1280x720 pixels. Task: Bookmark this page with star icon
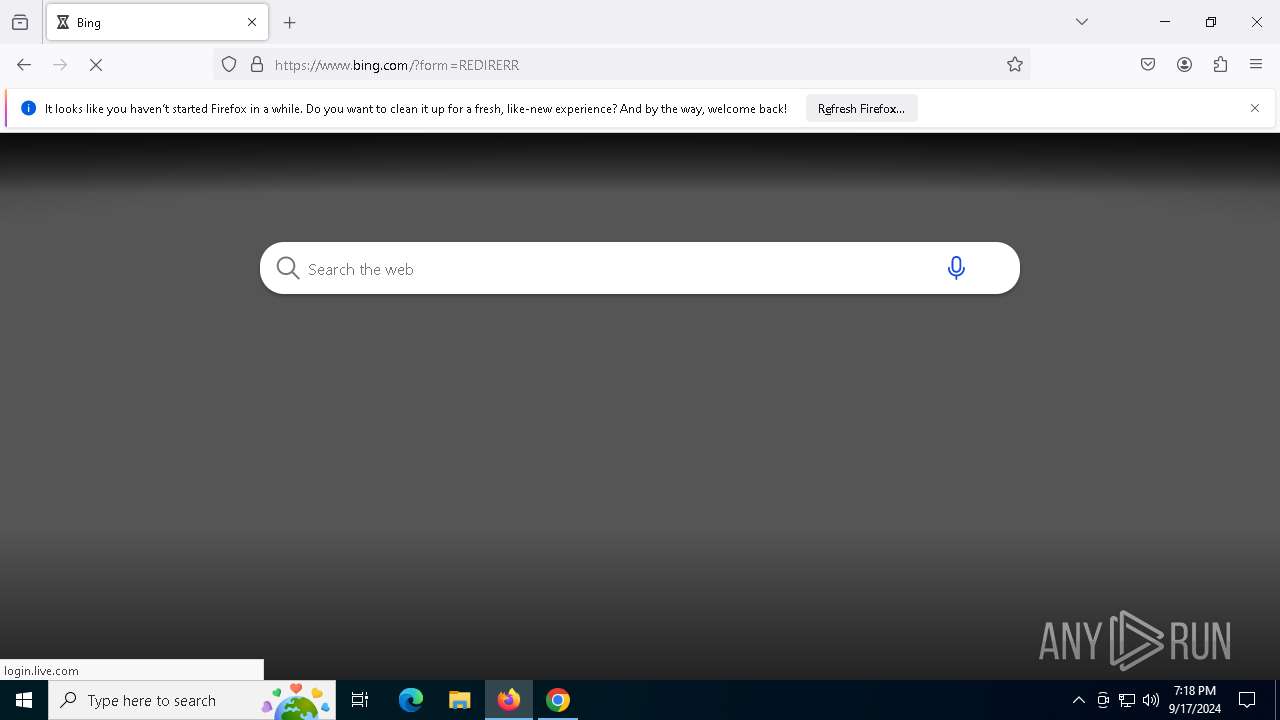pyautogui.click(x=1015, y=65)
